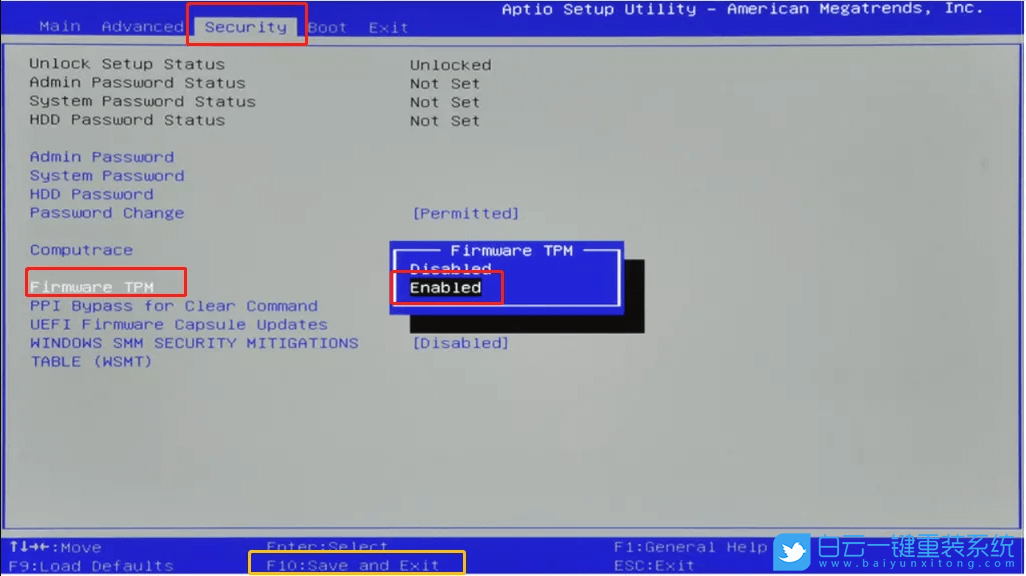Image resolution: width=1026 pixels, height=576 pixels.
Task: Click F9 Load Defaults in footer
Action: point(87,565)
